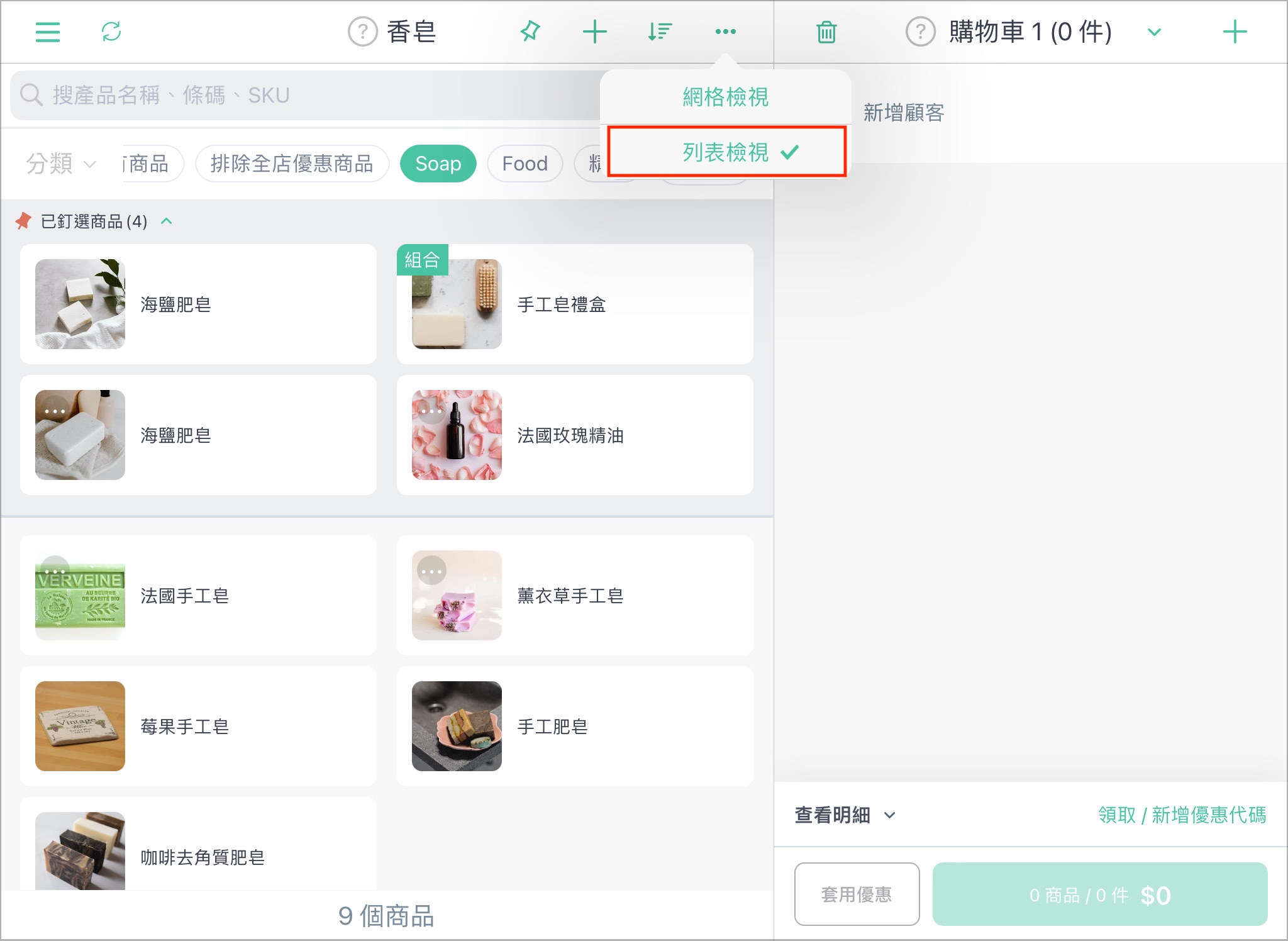Viewport: 1288px width, 941px height.
Task: Toggle the three-dot more options icon in top bar
Action: pos(725,31)
